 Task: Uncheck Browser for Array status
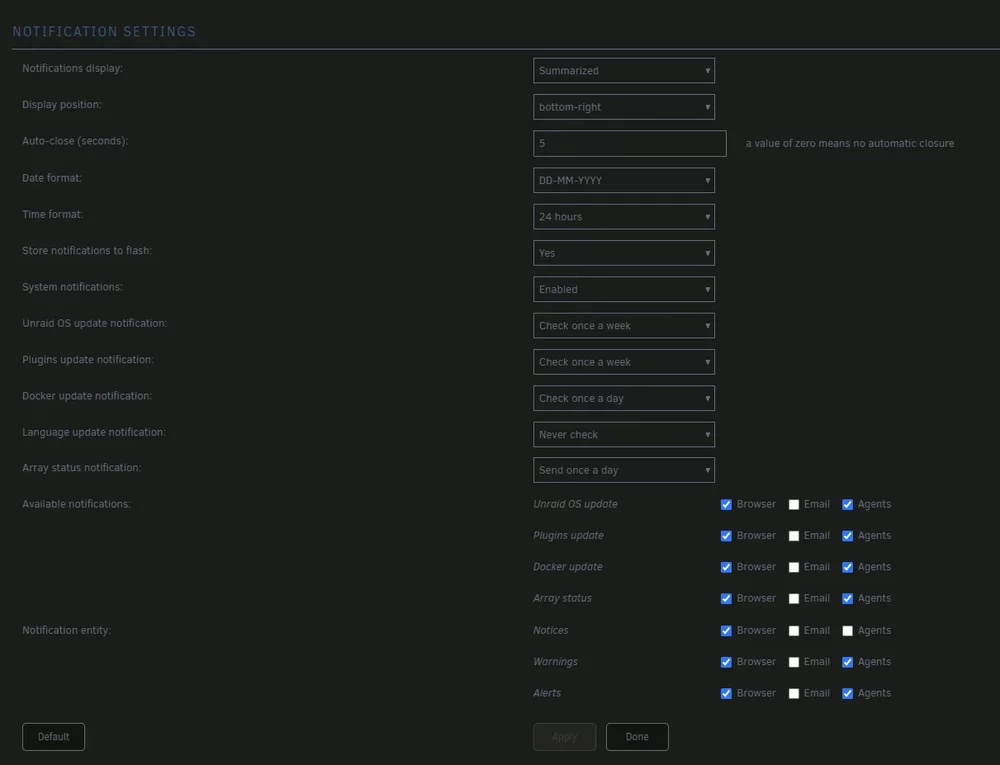(726, 599)
